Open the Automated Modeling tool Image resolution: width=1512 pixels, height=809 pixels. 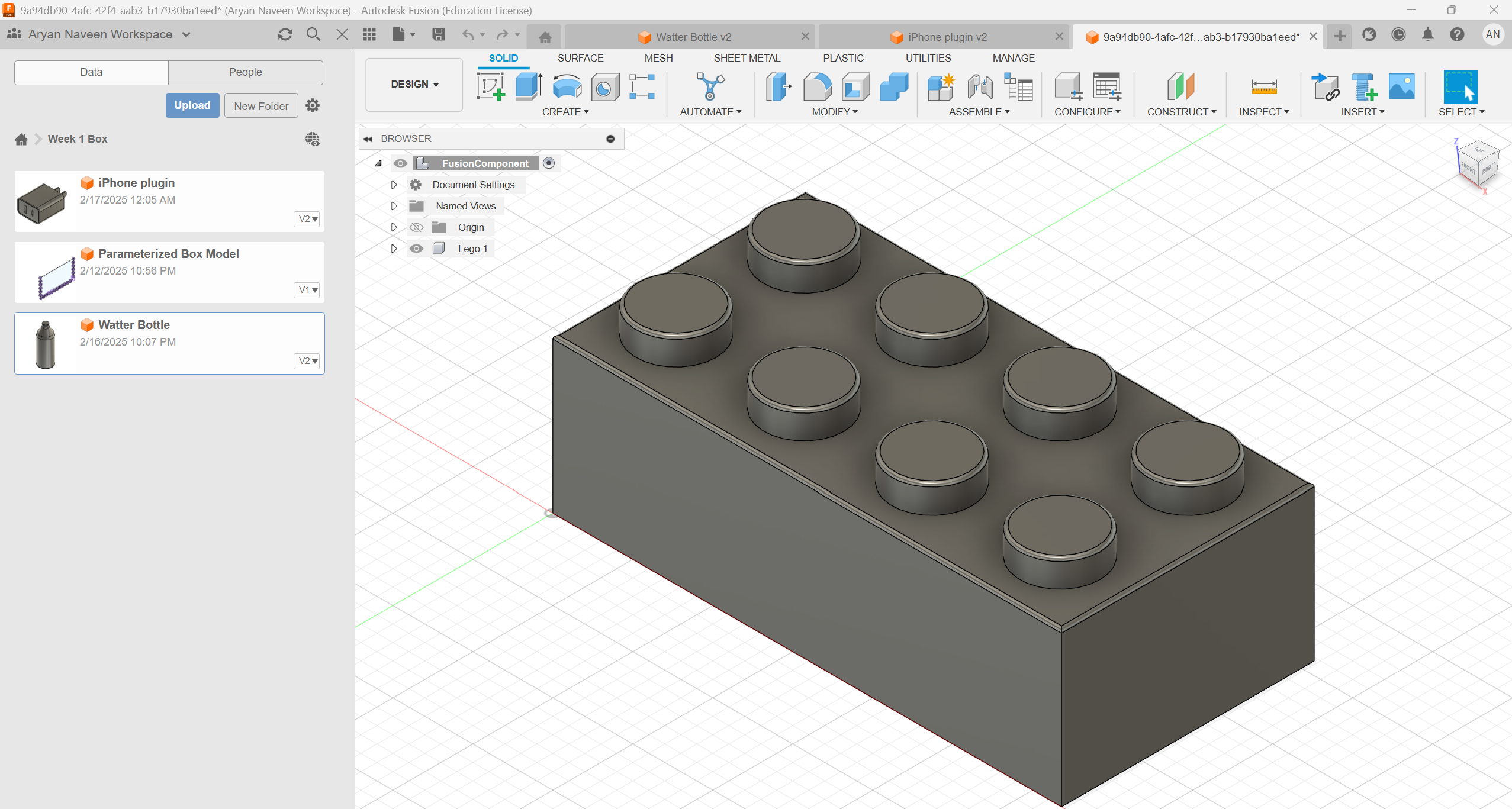point(710,87)
